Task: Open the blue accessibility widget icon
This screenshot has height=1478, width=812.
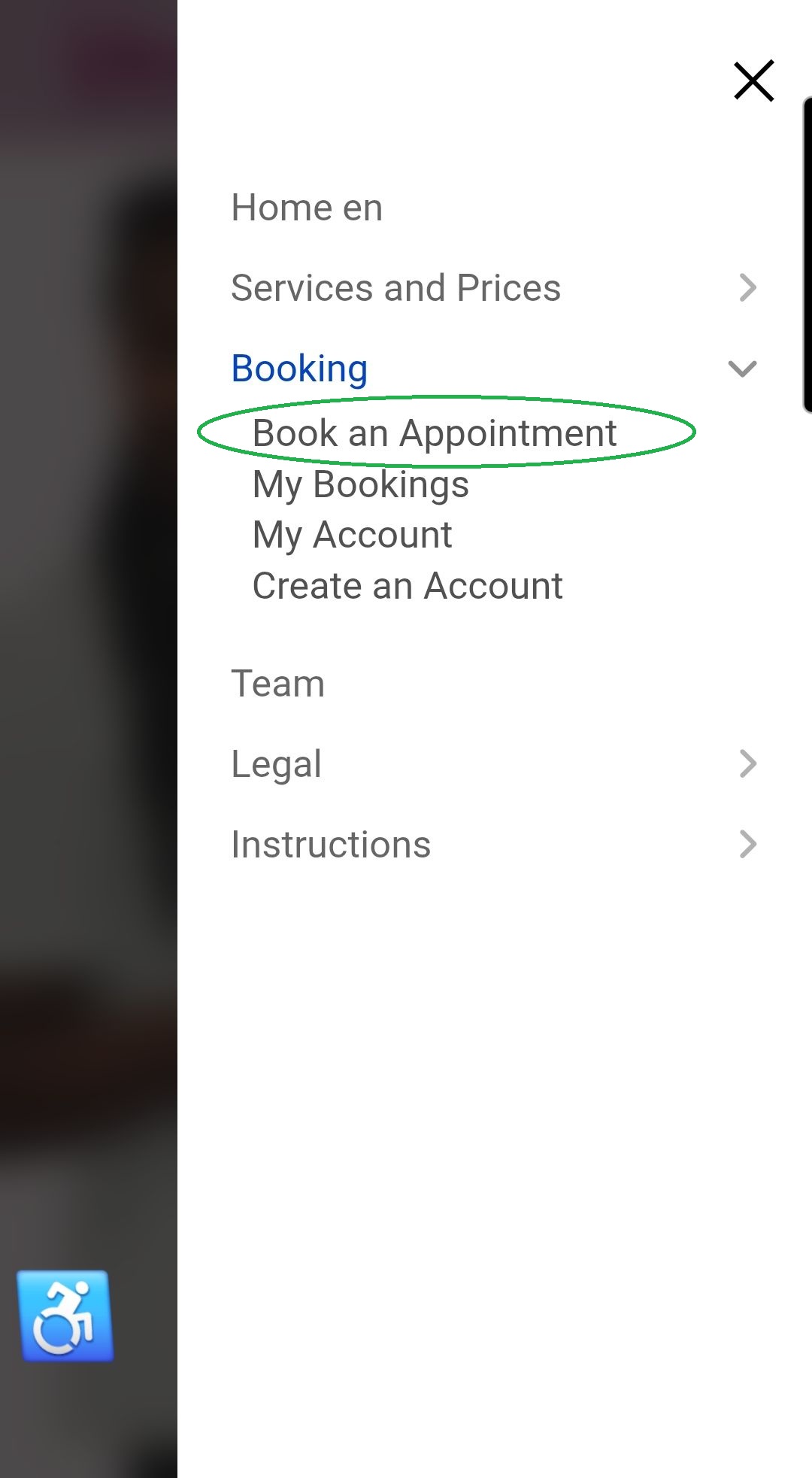Action: point(66,1316)
